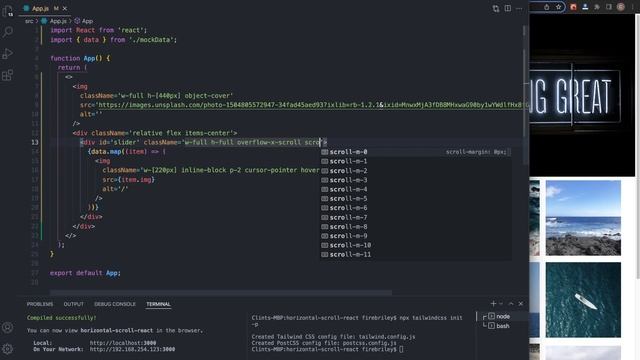Click the Open Changes icon in editor toolbar
The image size is (640, 360).
[x=496, y=8]
